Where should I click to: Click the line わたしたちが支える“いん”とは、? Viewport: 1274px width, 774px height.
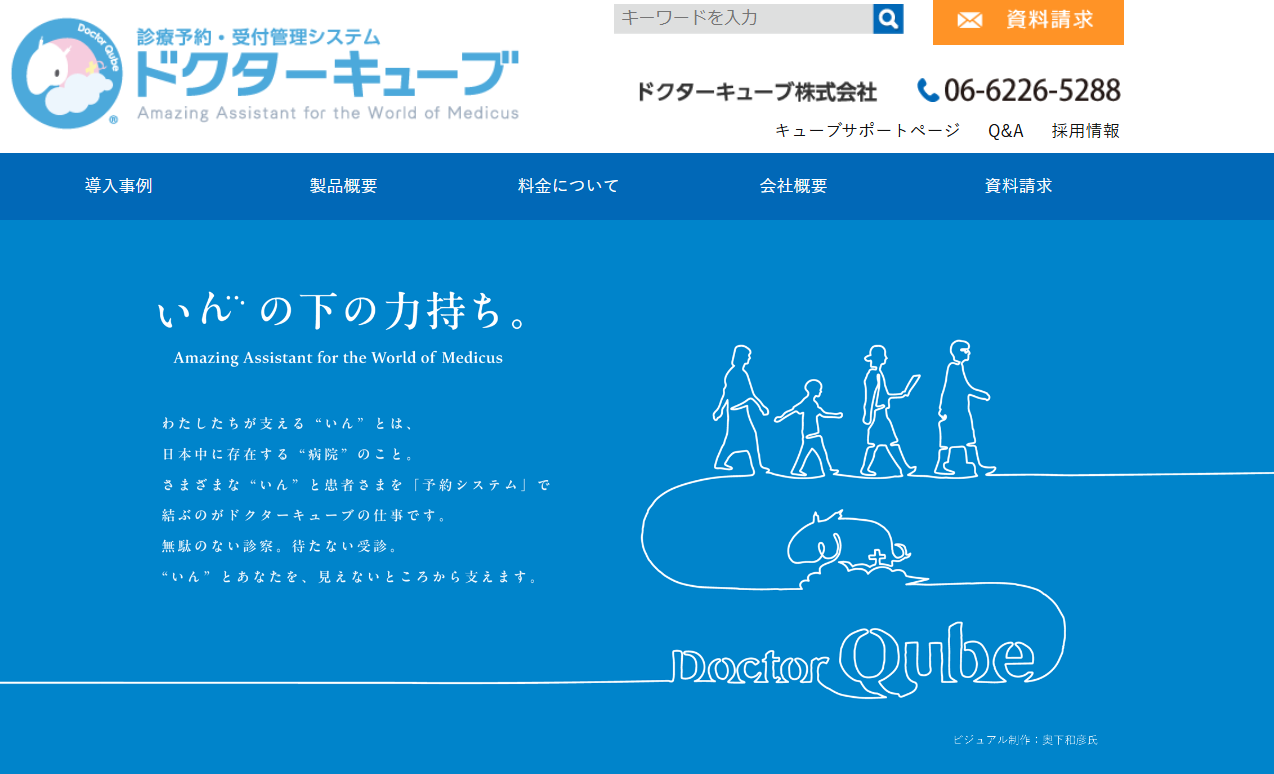288,423
